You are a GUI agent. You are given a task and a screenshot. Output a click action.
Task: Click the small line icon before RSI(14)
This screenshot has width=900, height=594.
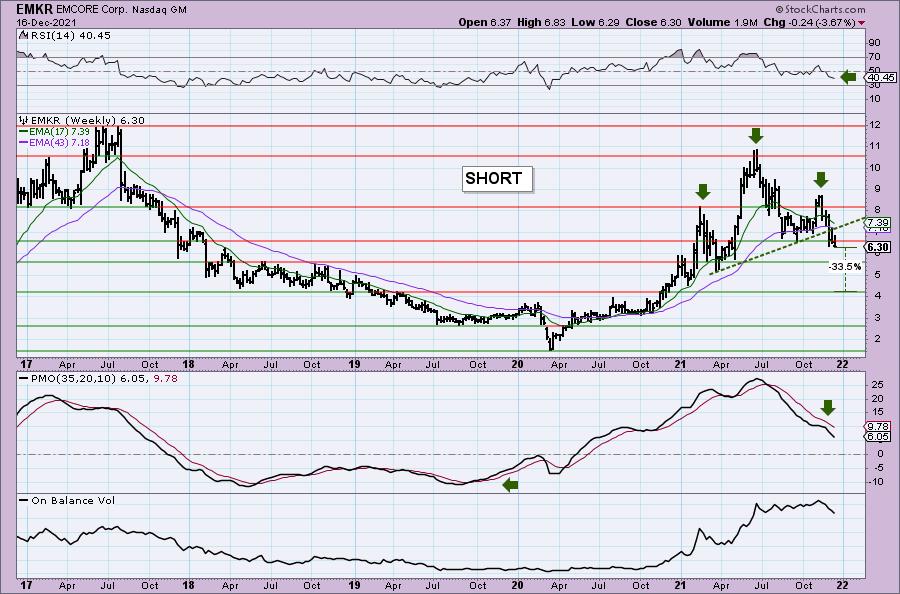(23, 35)
